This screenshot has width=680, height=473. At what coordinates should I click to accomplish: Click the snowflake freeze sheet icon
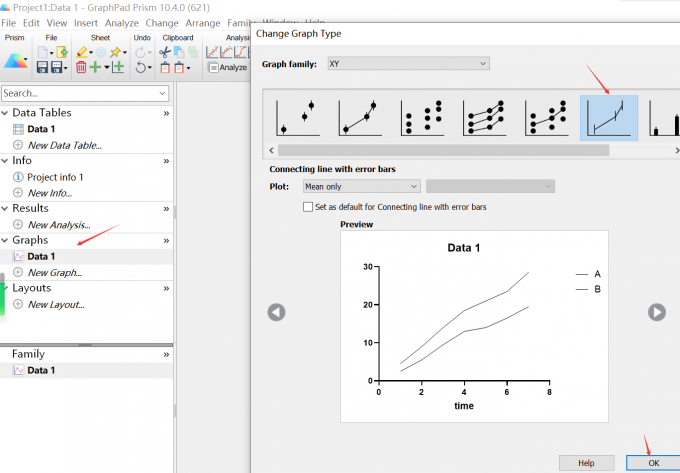pyautogui.click(x=101, y=52)
